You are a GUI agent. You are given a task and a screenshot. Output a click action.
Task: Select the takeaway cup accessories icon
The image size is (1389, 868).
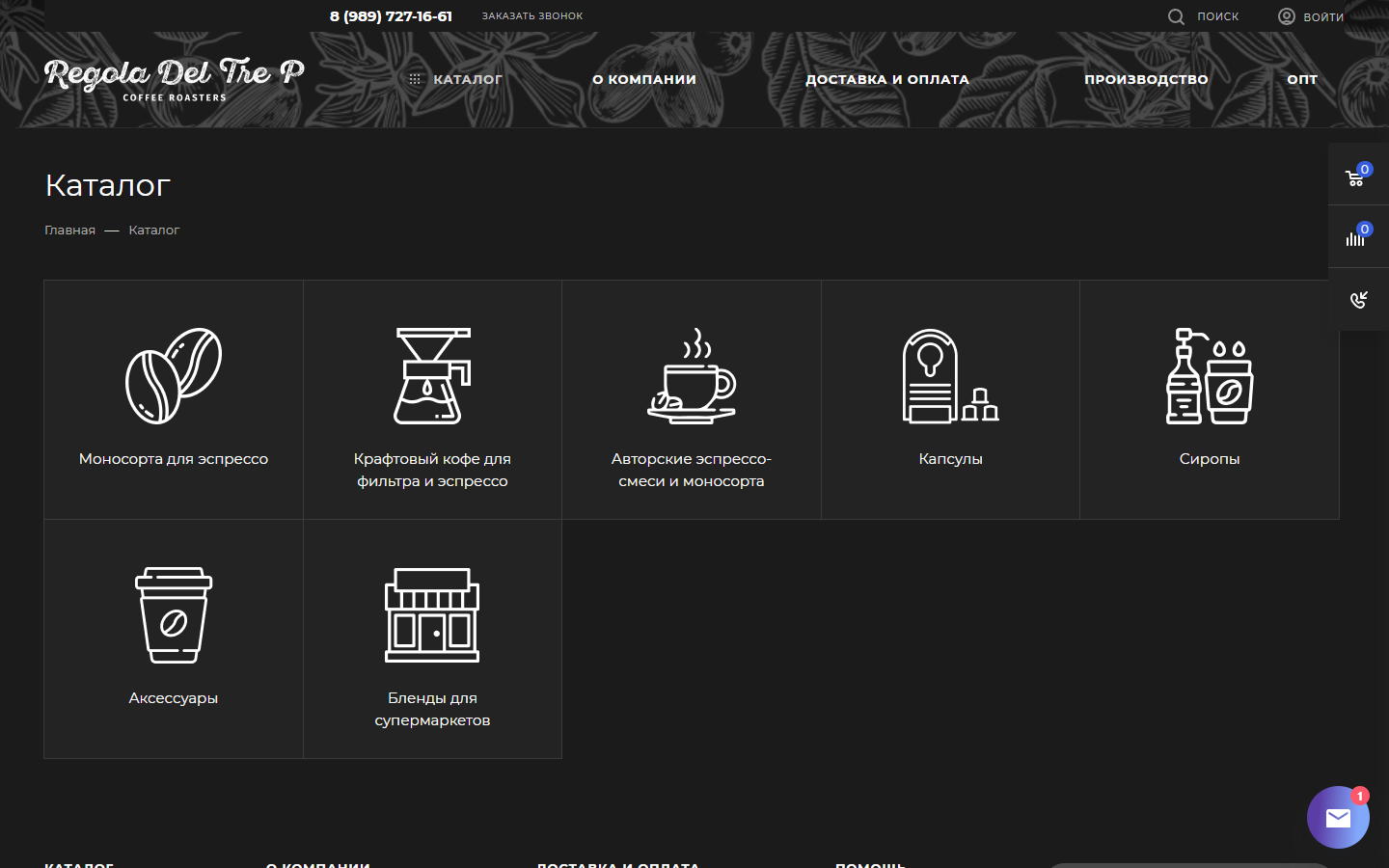coord(174,615)
